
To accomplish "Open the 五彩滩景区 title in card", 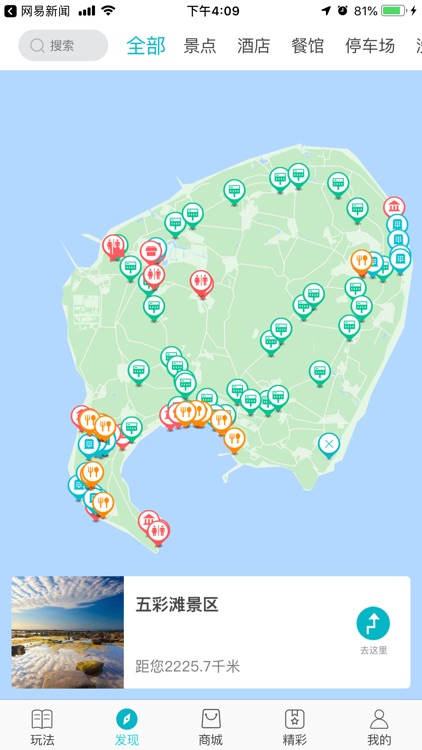I will [177, 606].
